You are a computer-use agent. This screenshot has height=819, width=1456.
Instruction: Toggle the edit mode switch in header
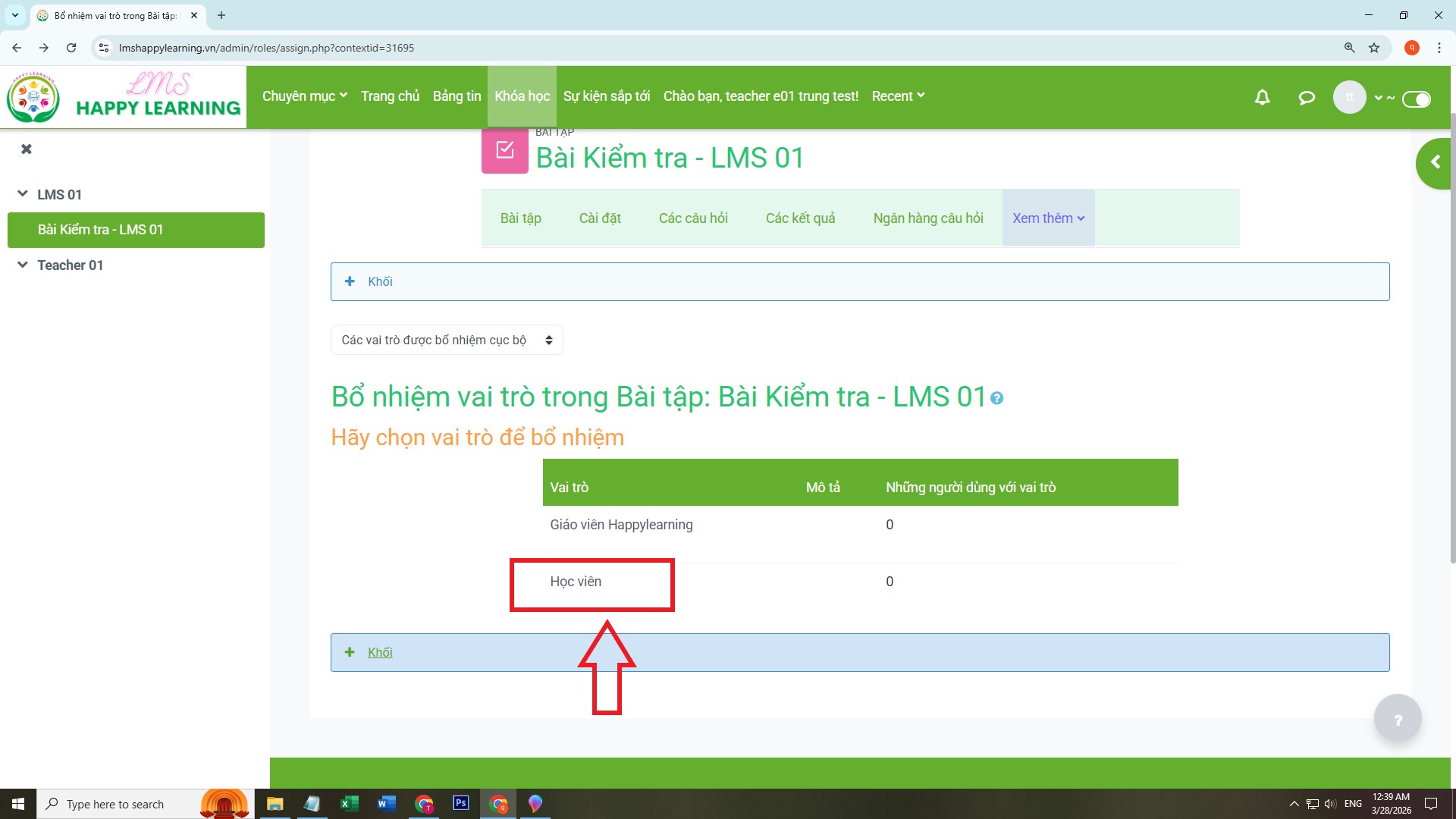(1416, 99)
